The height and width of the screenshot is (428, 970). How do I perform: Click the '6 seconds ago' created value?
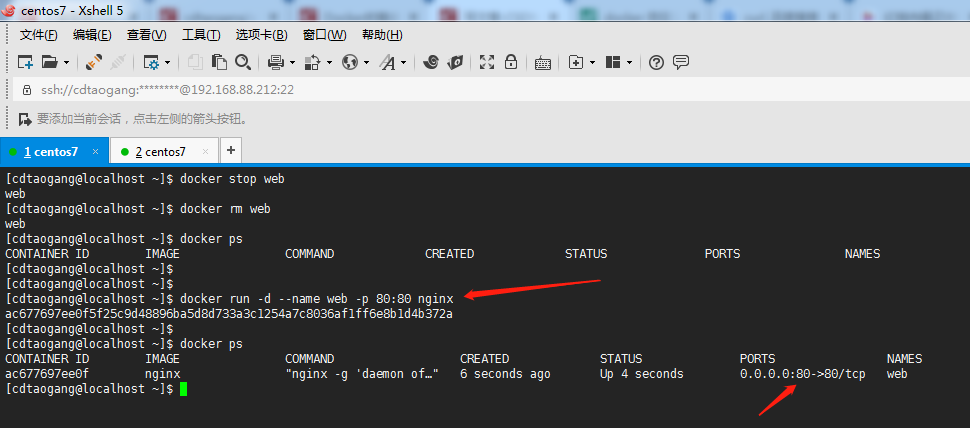click(x=505, y=374)
